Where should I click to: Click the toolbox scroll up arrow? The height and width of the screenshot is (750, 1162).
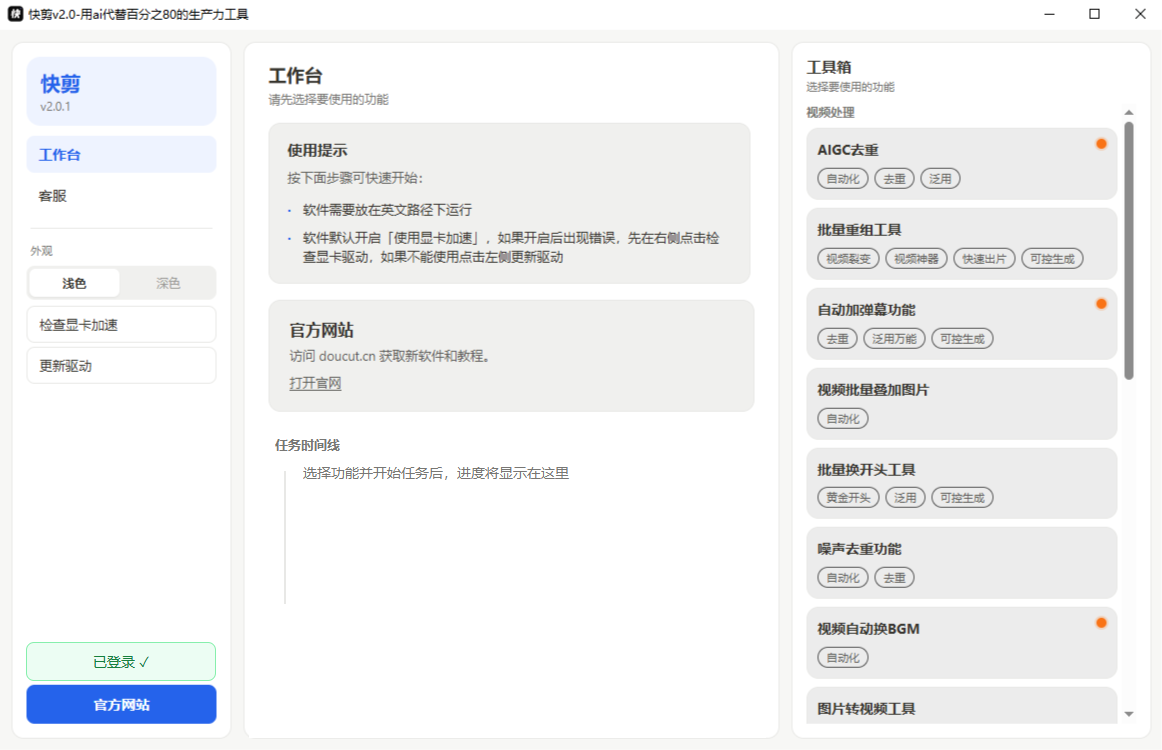click(x=1129, y=113)
